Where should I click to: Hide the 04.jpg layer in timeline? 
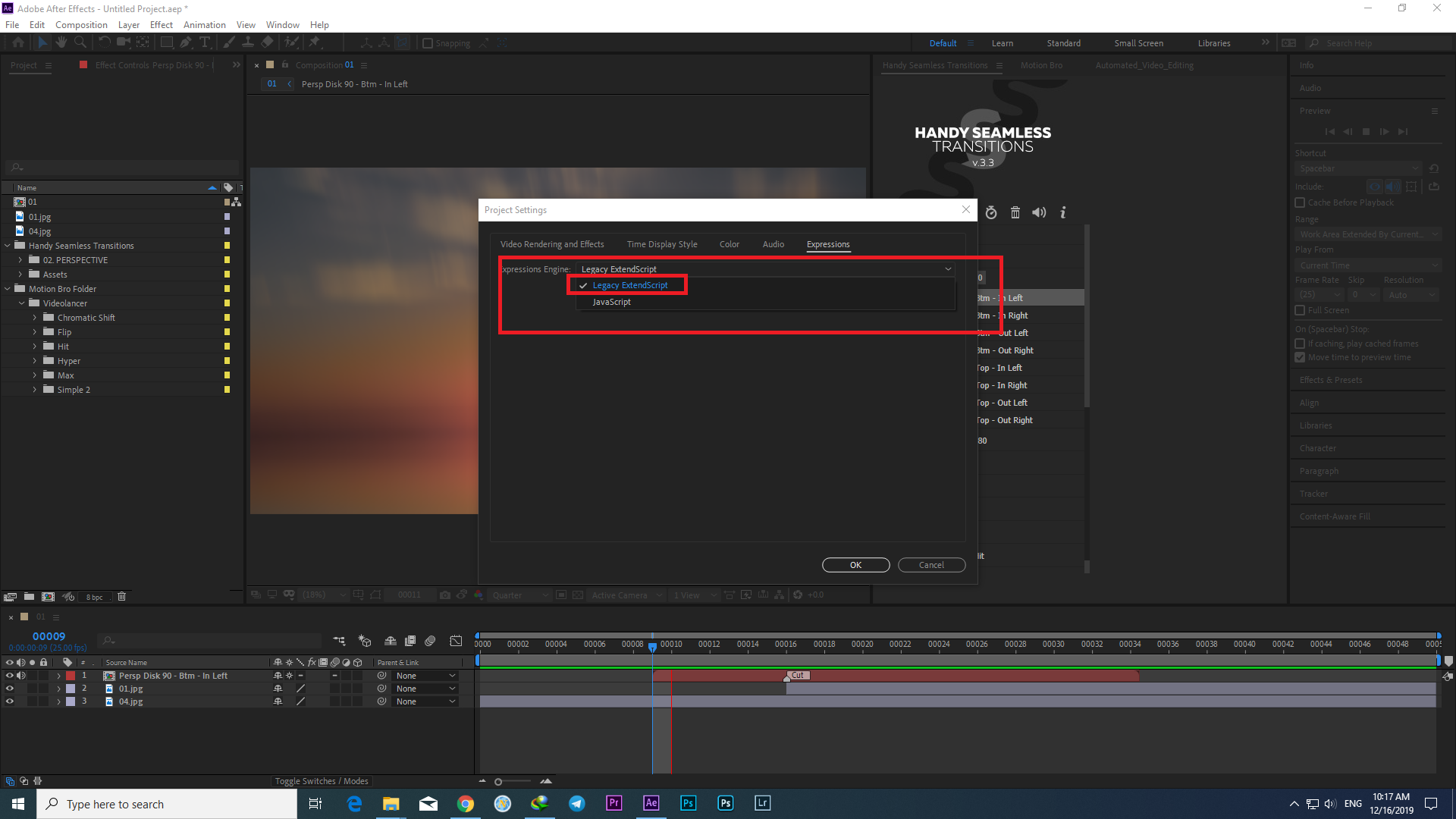tap(10, 701)
